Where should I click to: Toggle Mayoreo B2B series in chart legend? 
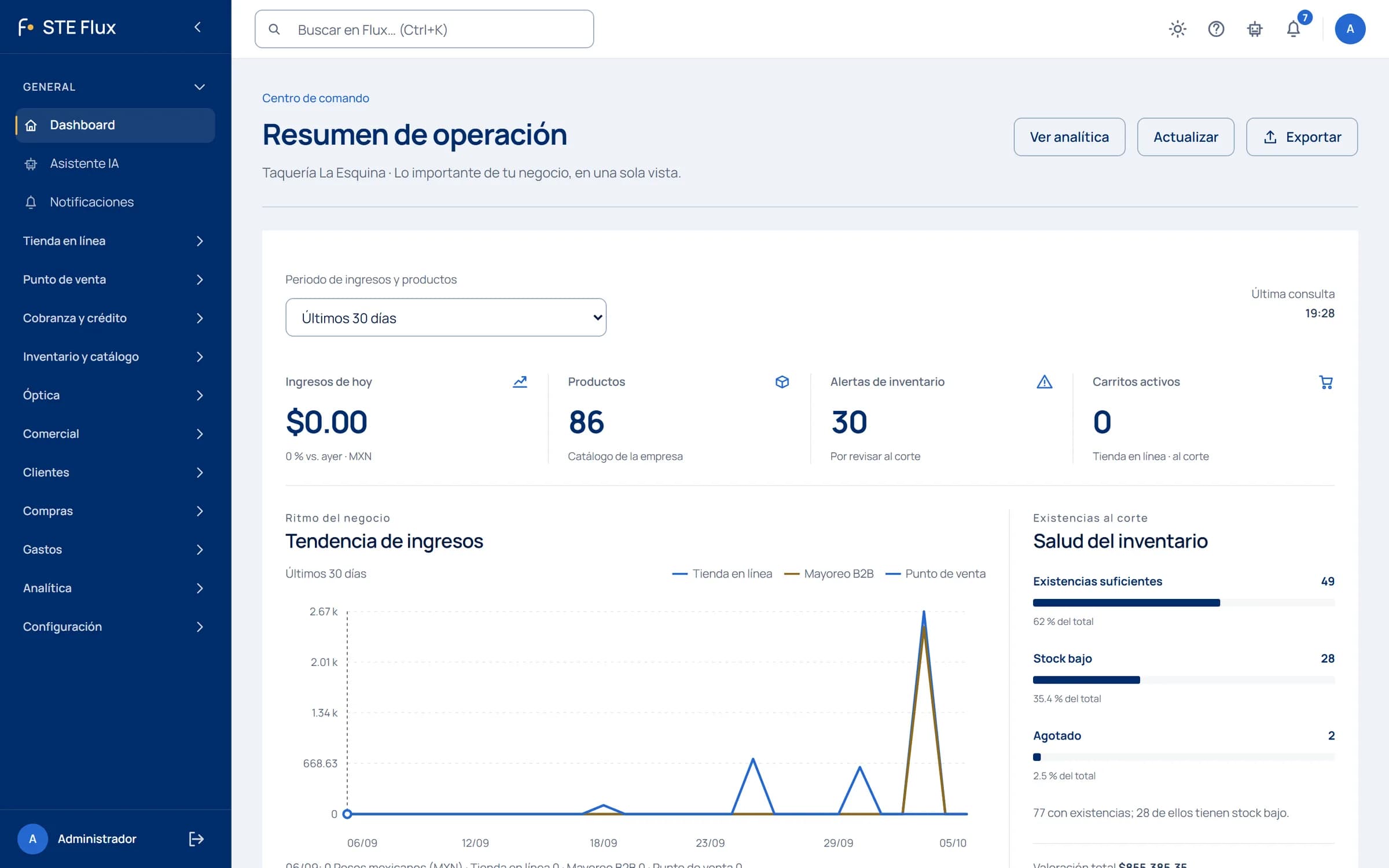tap(828, 573)
